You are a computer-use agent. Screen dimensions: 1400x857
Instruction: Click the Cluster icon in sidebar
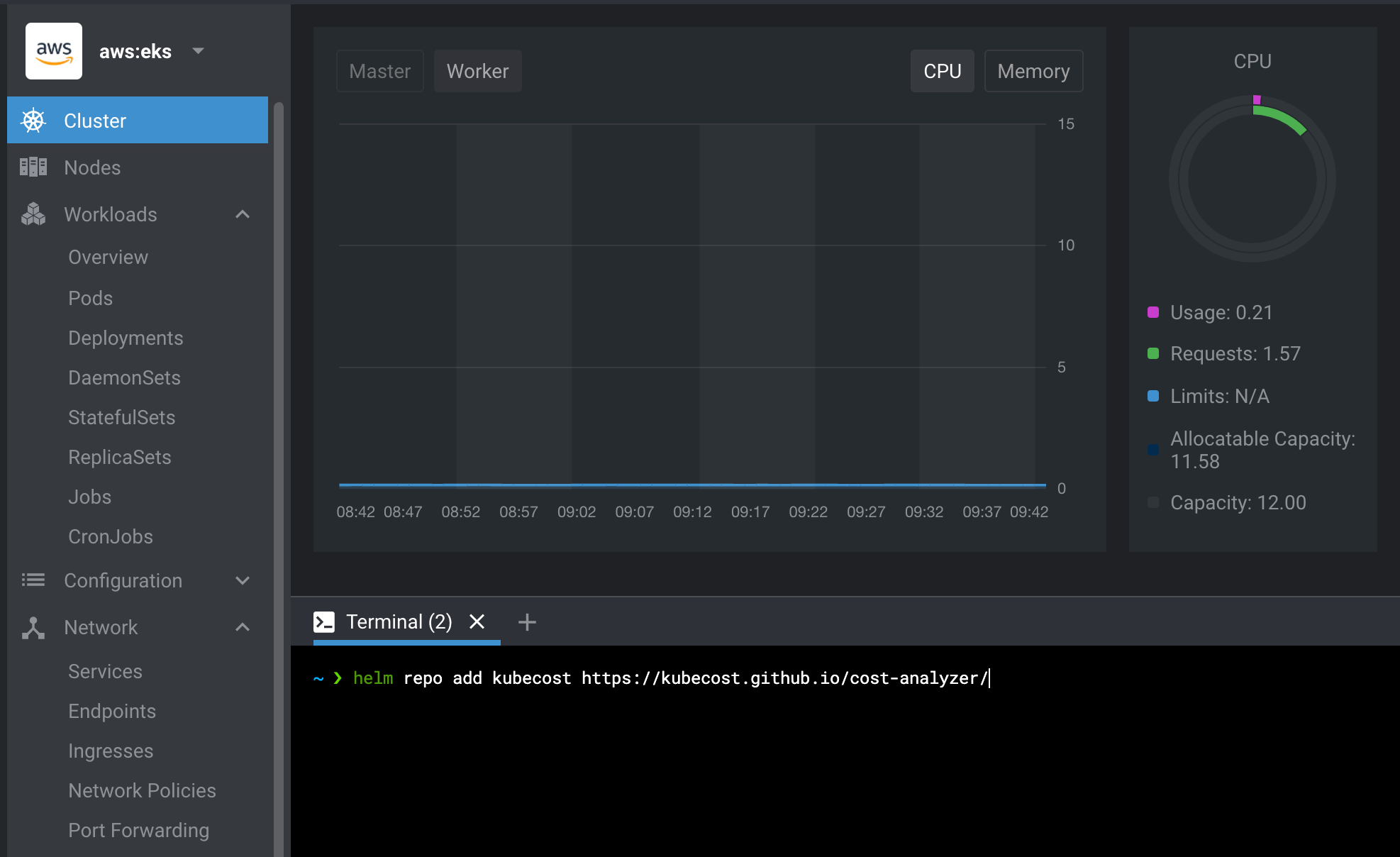click(35, 121)
